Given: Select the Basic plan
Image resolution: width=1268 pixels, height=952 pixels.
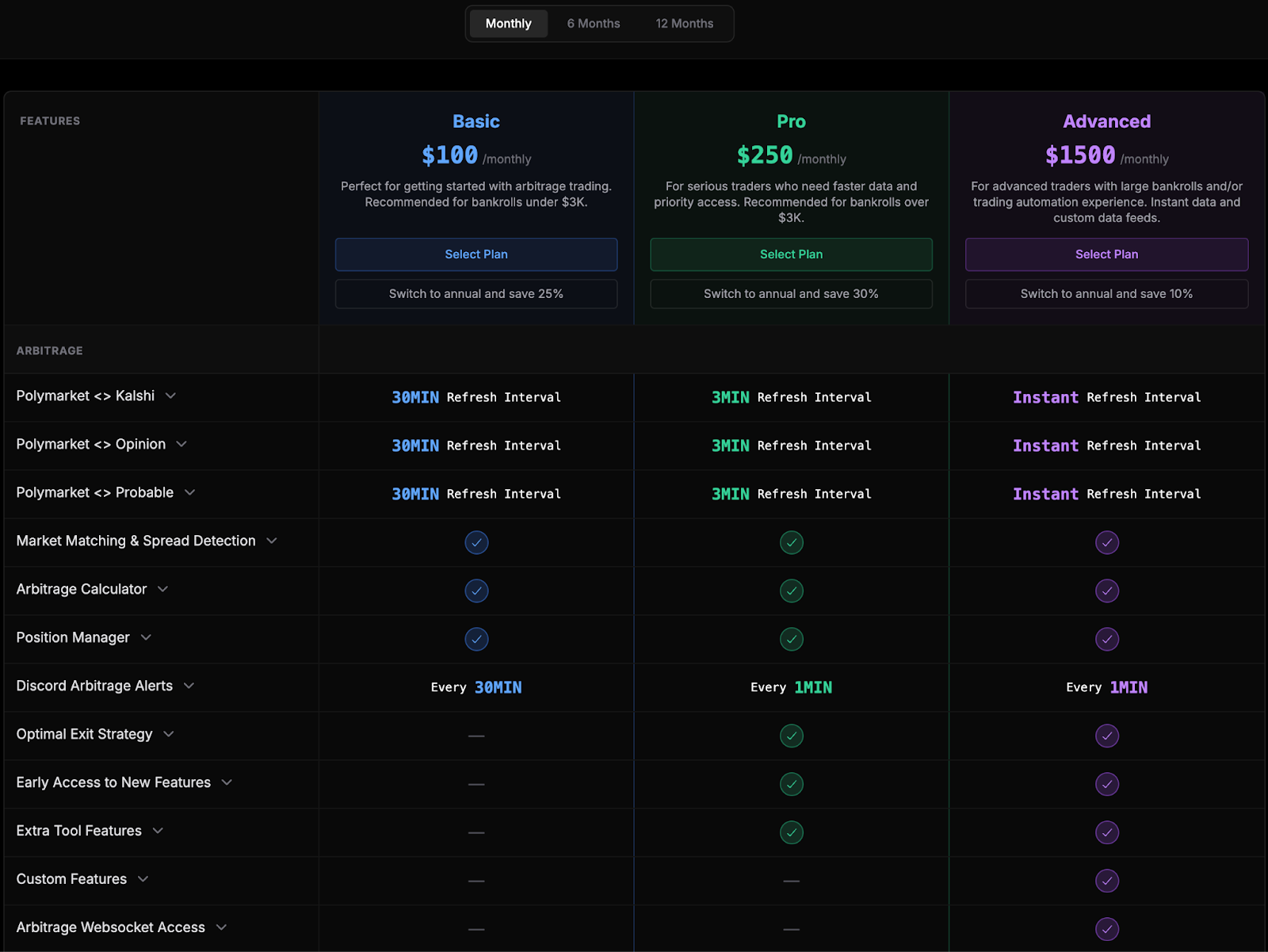Looking at the screenshot, I should [x=476, y=254].
